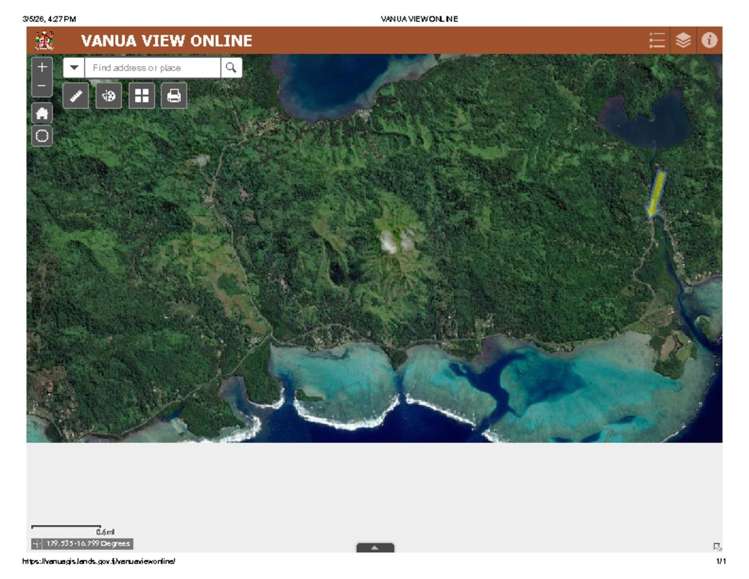Image resolution: width=749 pixels, height=579 pixels.
Task: Expand the attribute table bottom arrow
Action: coord(375,547)
